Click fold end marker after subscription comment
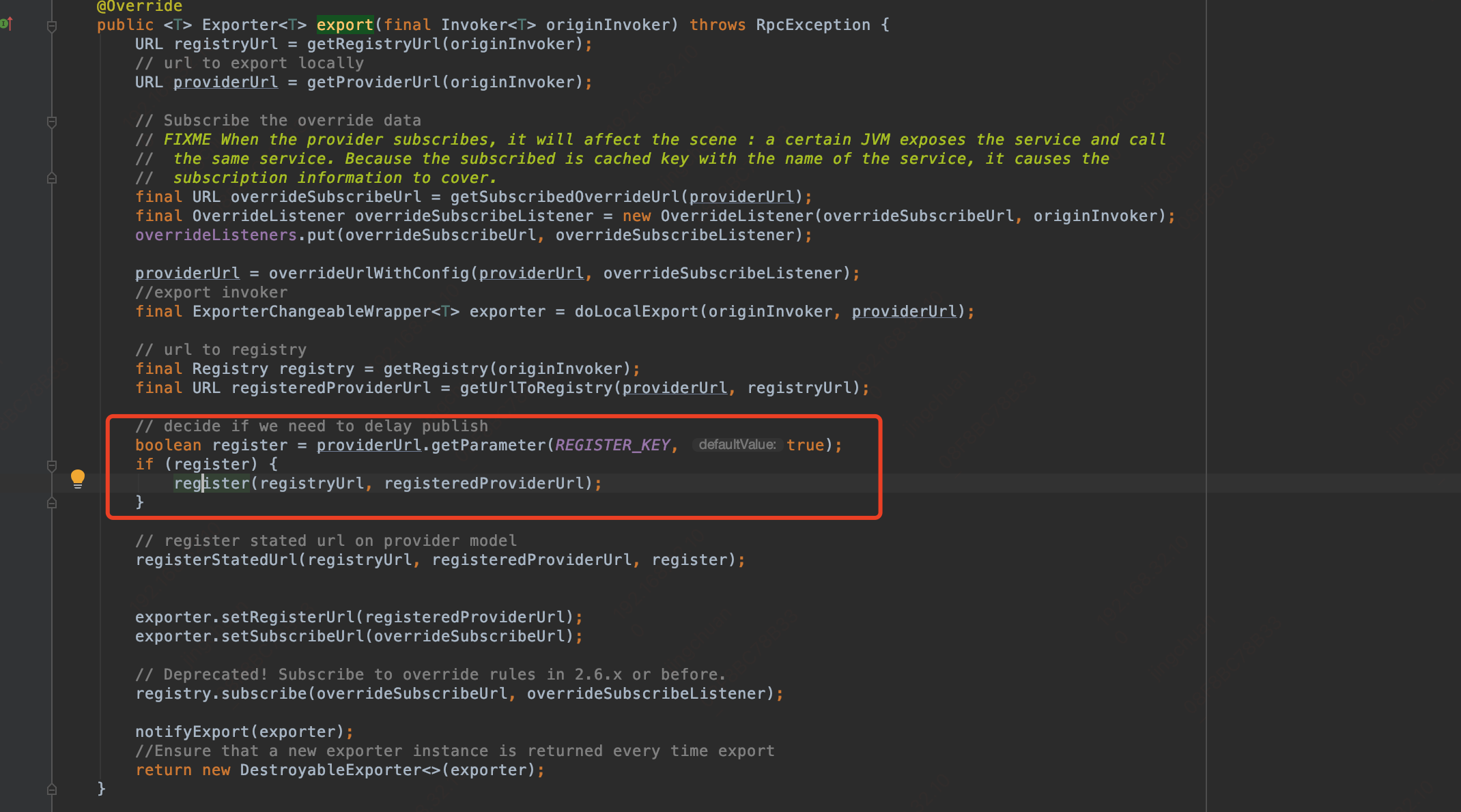Screen dimensions: 1461x812 52,178
